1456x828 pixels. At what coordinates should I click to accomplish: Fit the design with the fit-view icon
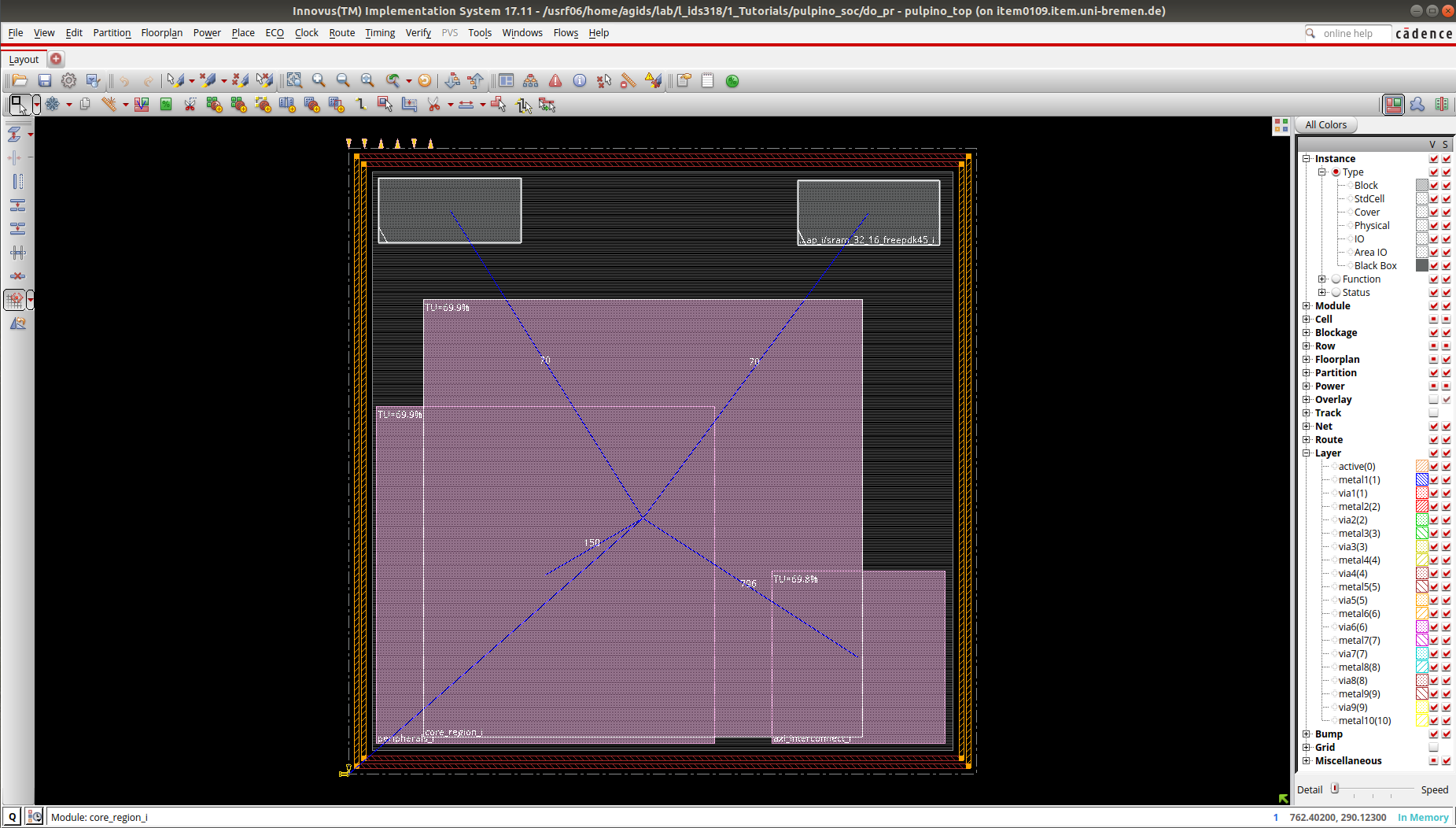(x=293, y=80)
